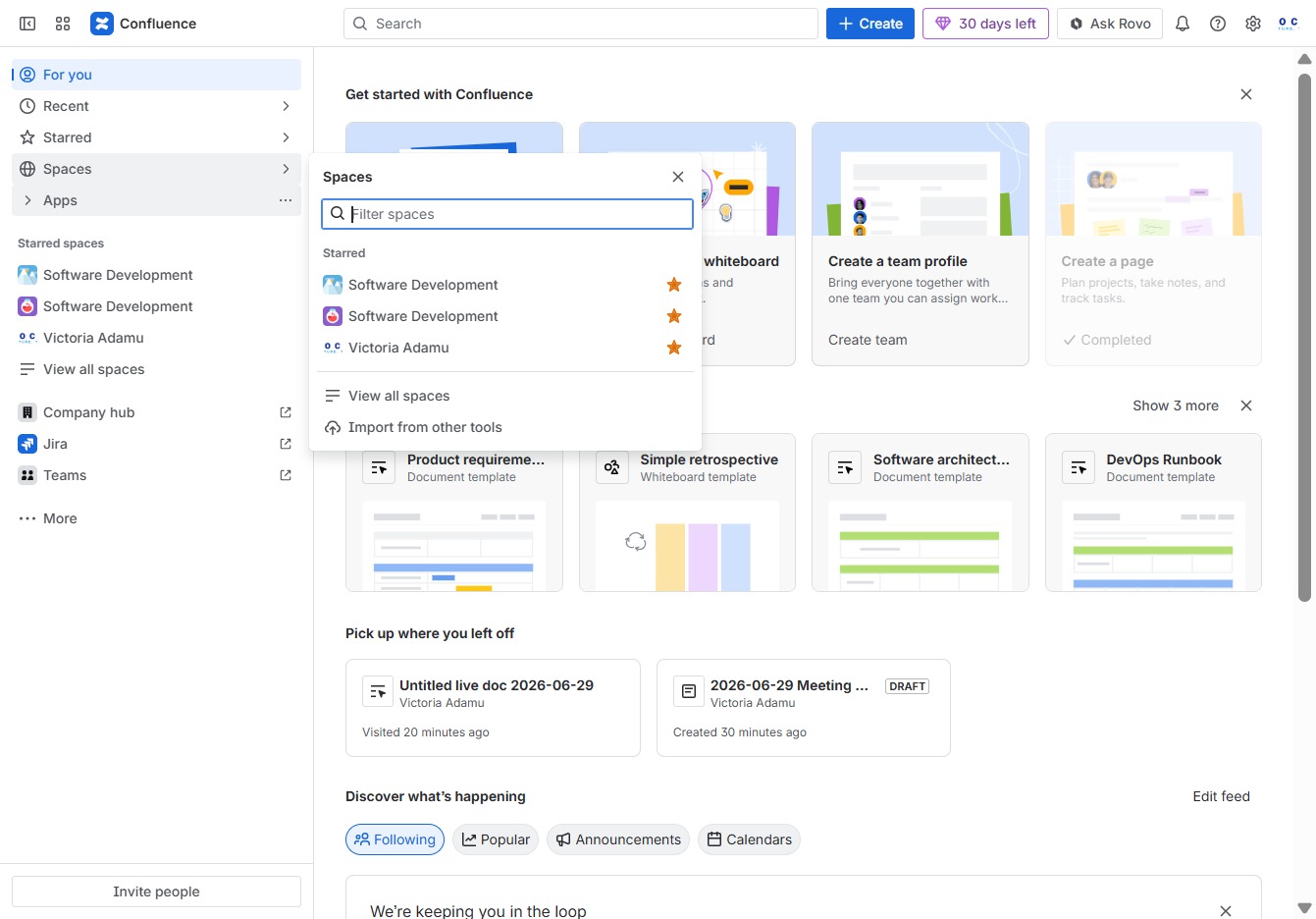
Task: Click the purple space icon in Spaces popup
Action: [x=333, y=316]
